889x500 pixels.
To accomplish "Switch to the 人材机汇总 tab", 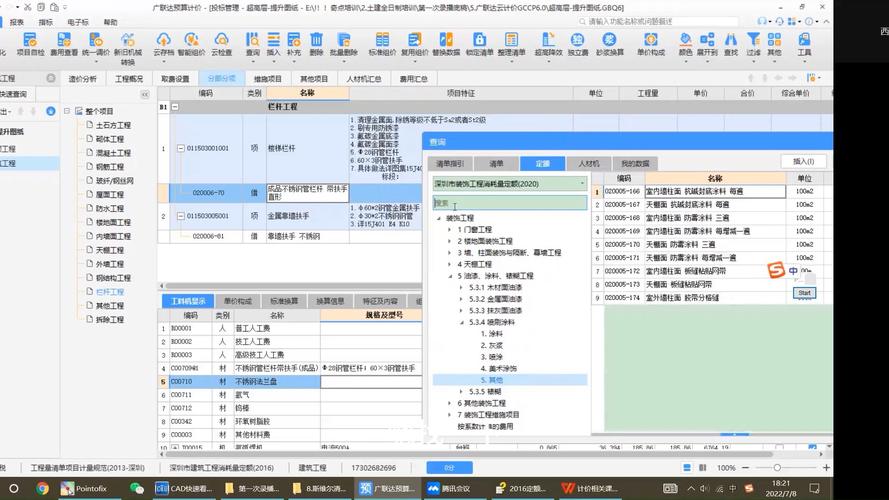I will (x=363, y=79).
